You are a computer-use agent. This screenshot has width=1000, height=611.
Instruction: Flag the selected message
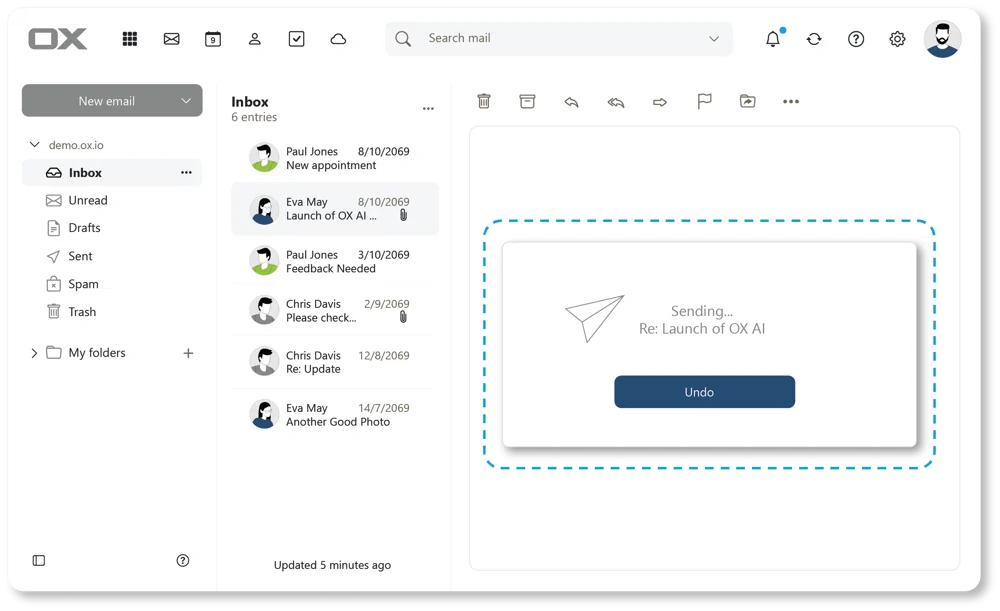tap(704, 101)
